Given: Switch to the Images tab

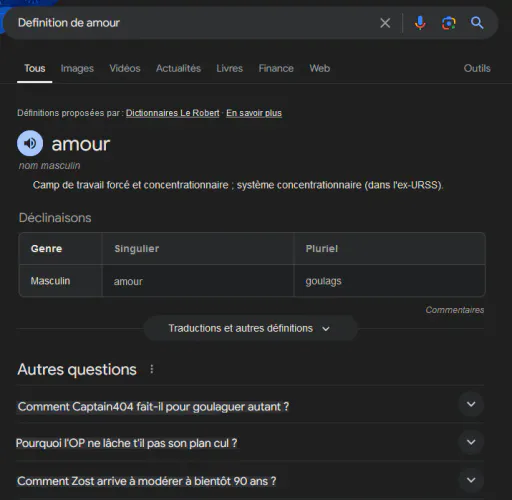Looking at the screenshot, I should point(77,68).
